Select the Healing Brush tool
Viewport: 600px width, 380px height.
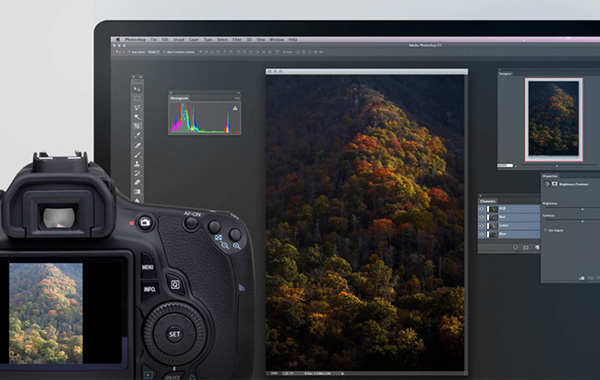tap(137, 145)
